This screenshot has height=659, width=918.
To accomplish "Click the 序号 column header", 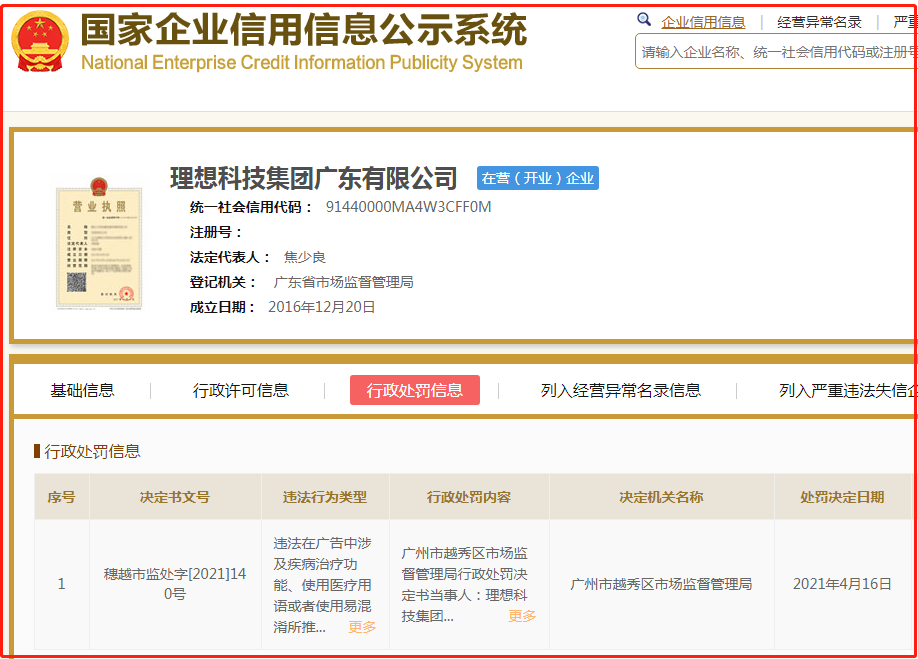I will point(61,497).
